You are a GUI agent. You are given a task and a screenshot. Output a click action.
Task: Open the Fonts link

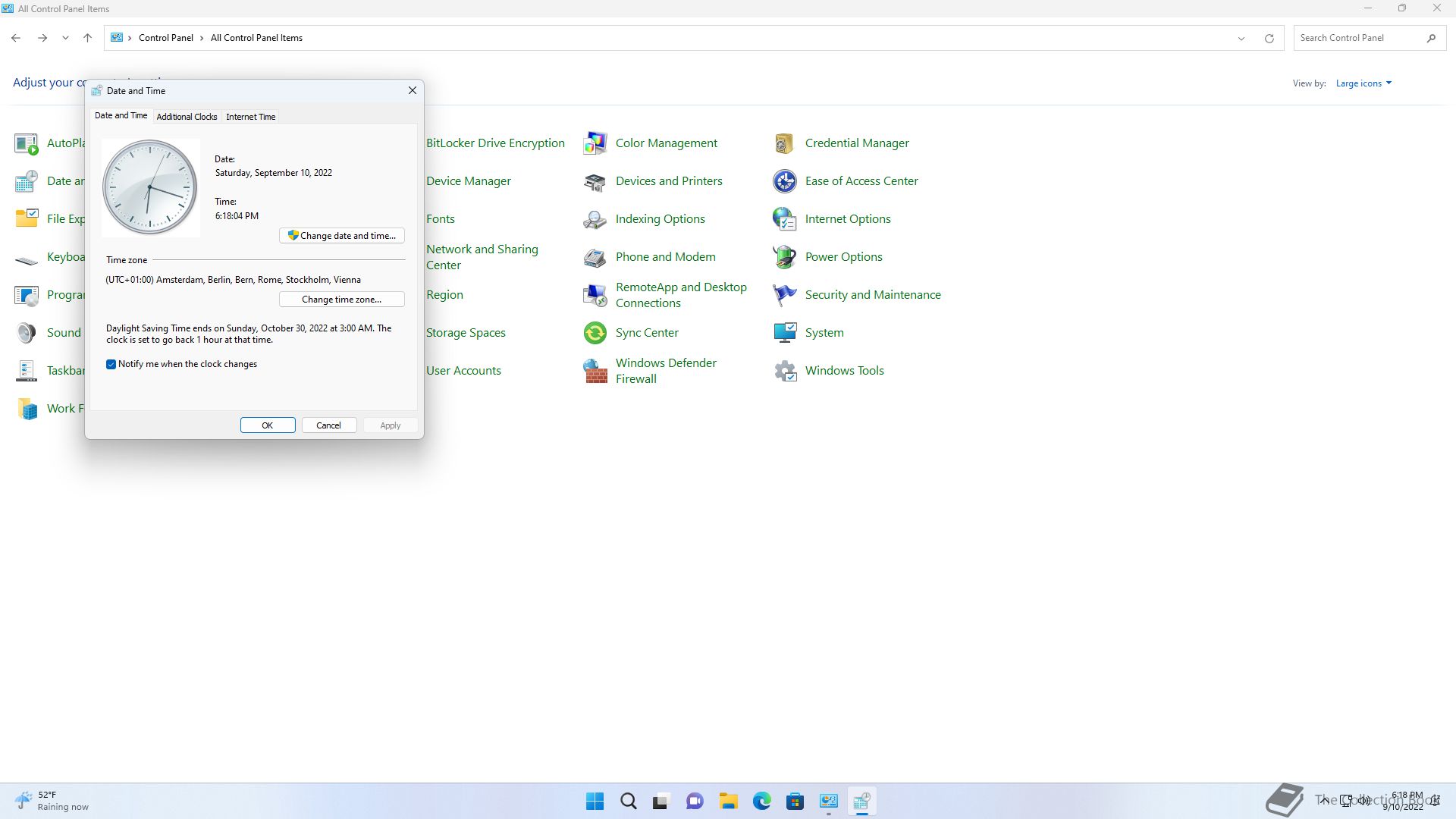pos(441,219)
